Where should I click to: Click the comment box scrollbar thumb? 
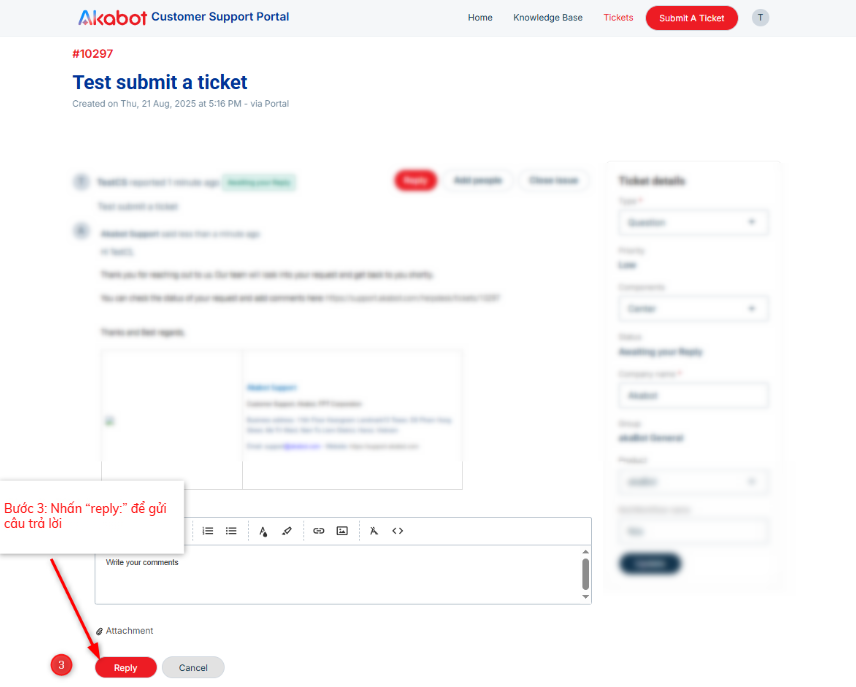point(585,573)
